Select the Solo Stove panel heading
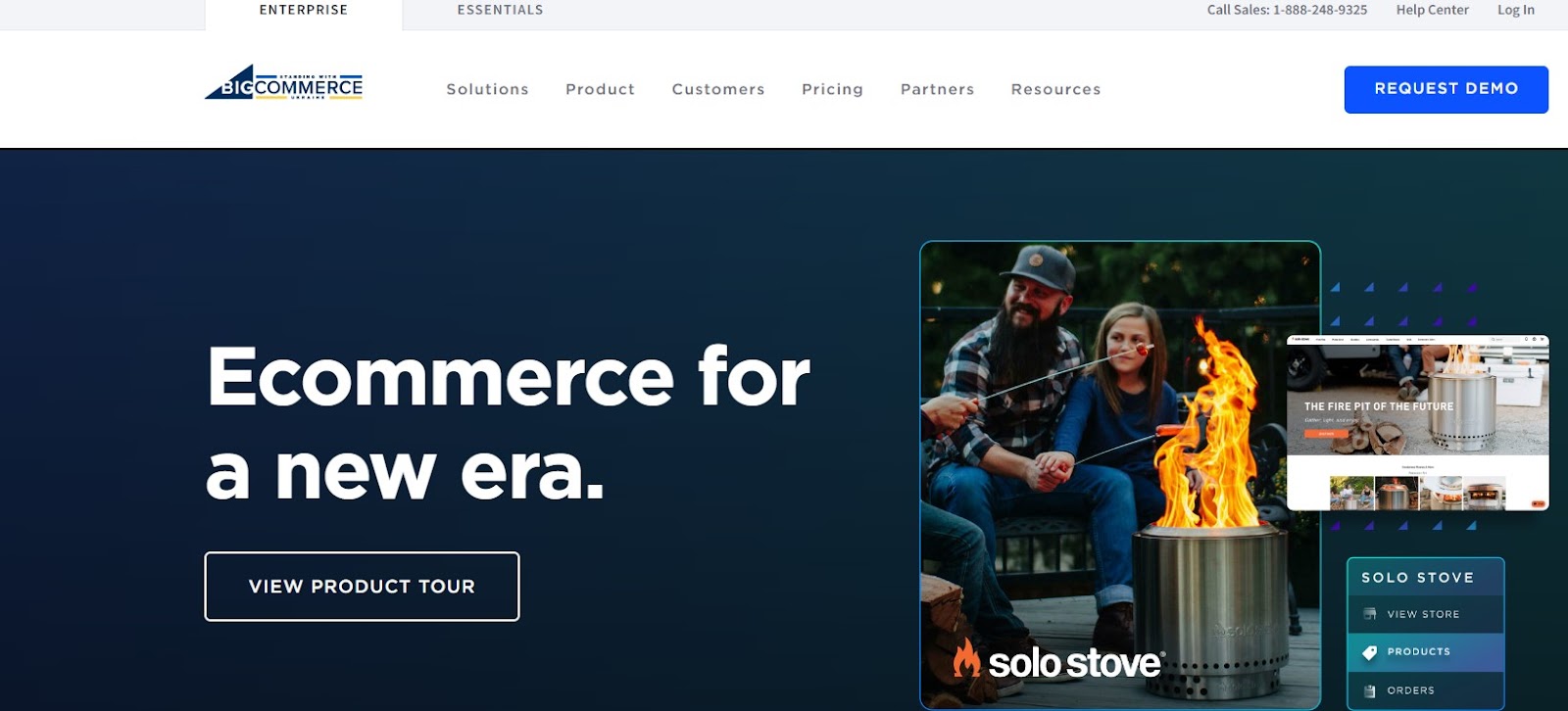This screenshot has height=711, width=1568. [x=1417, y=578]
